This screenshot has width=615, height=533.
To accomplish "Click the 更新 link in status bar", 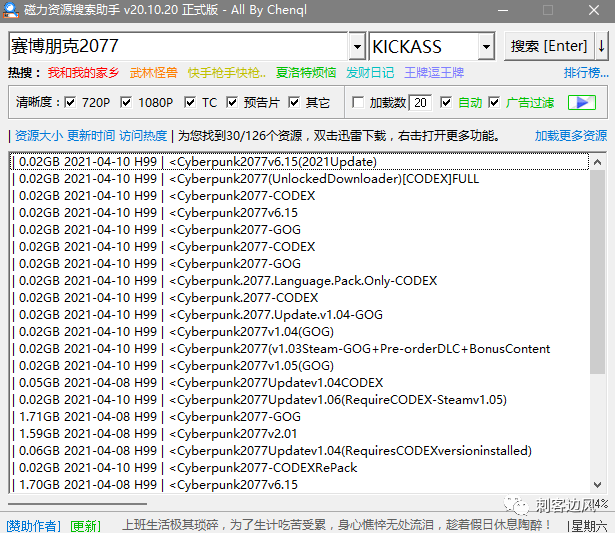I will click(x=86, y=526).
